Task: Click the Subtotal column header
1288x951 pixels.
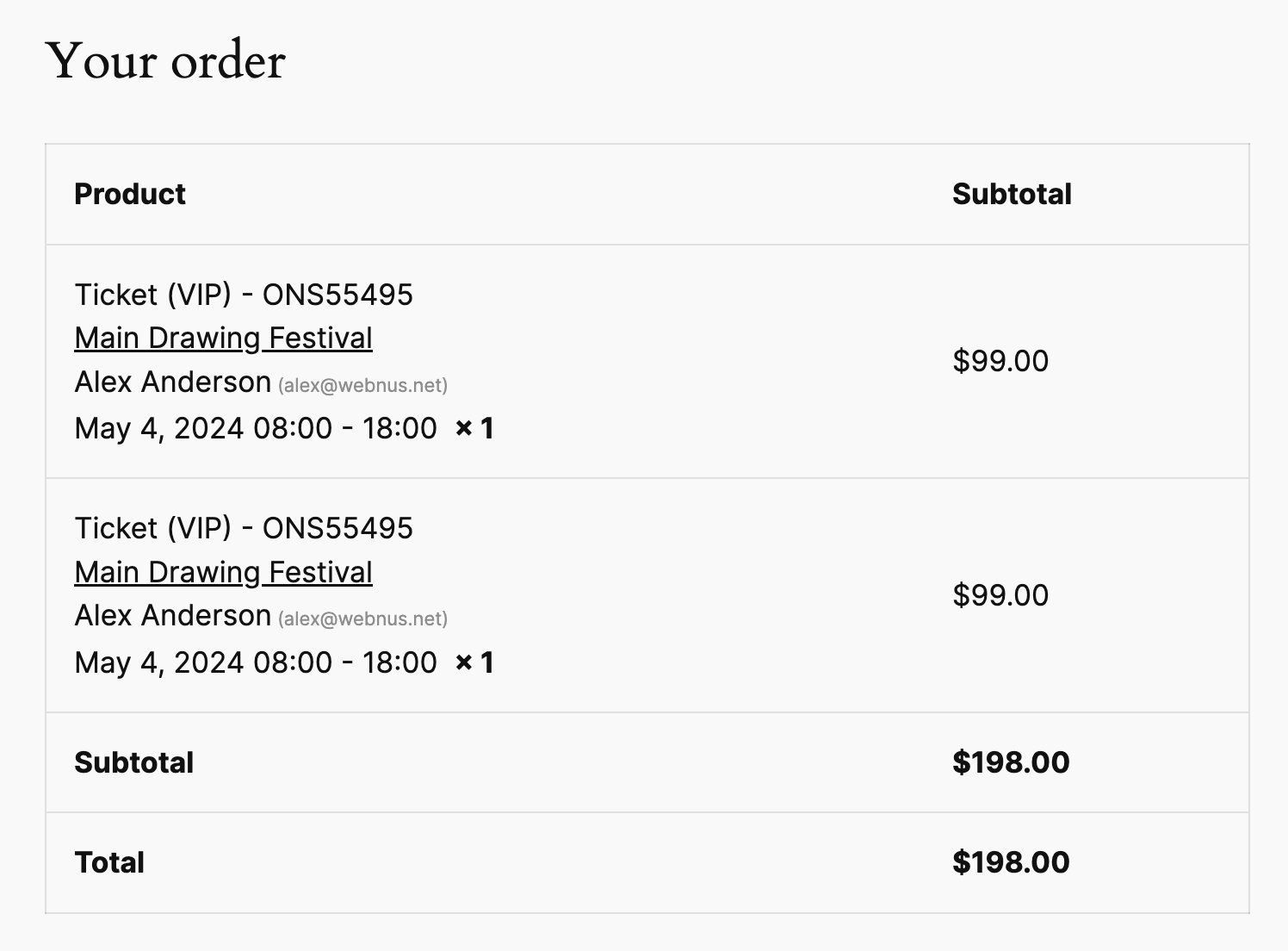Action: tap(1012, 194)
